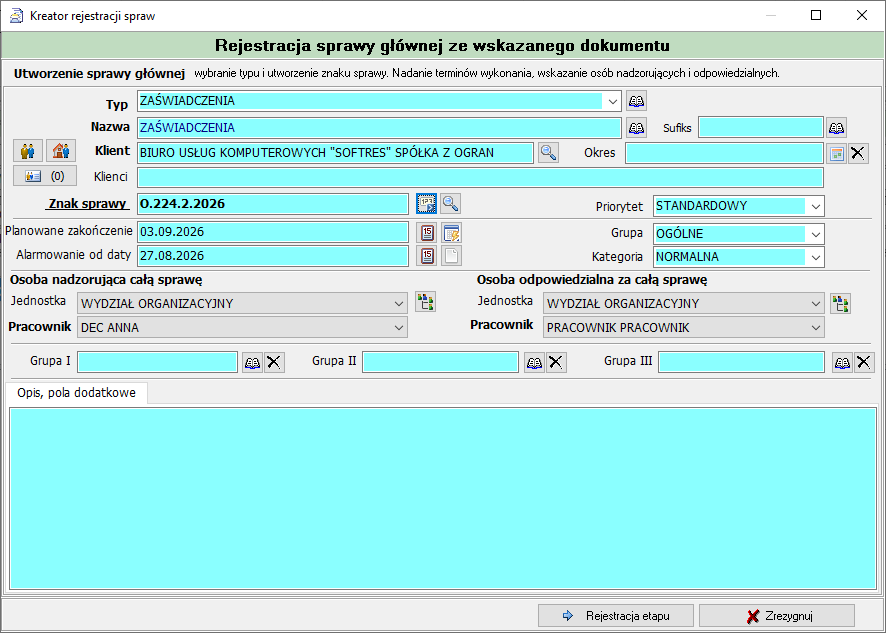Open the dictionary book icon beside the Sufiks field
This screenshot has height=633, width=886.
coord(836,128)
